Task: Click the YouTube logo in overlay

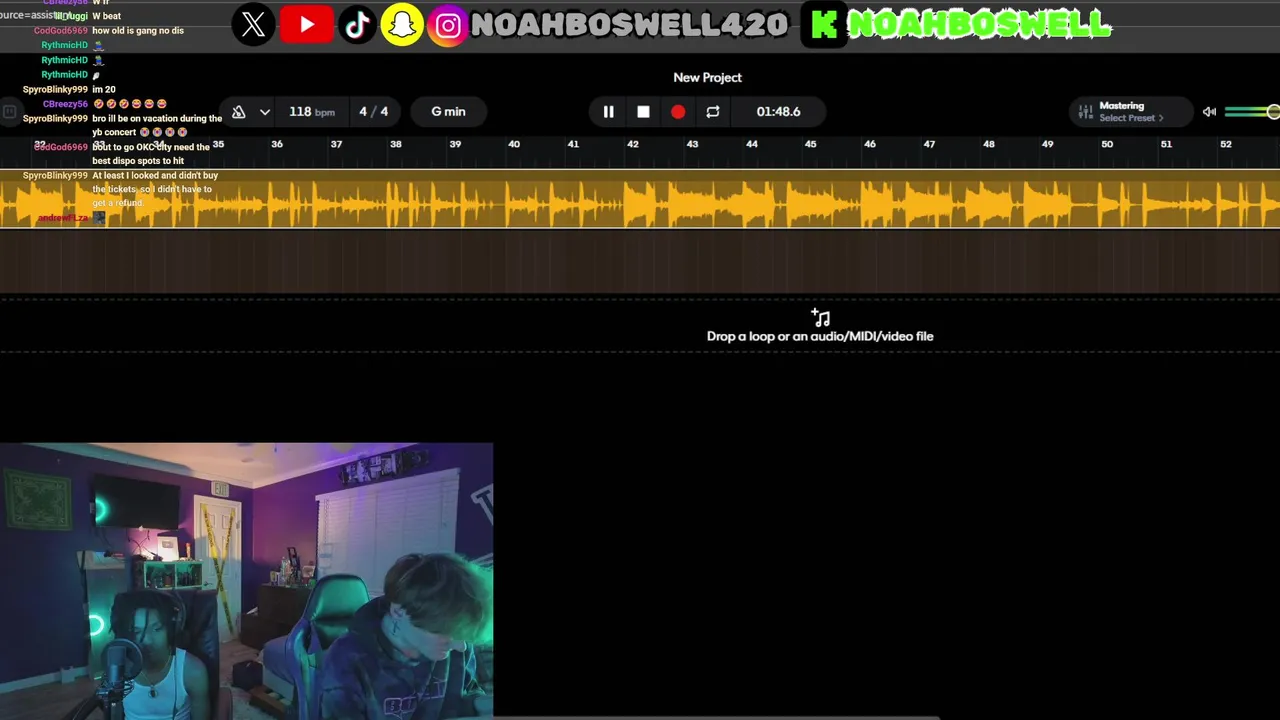Action: (x=306, y=25)
